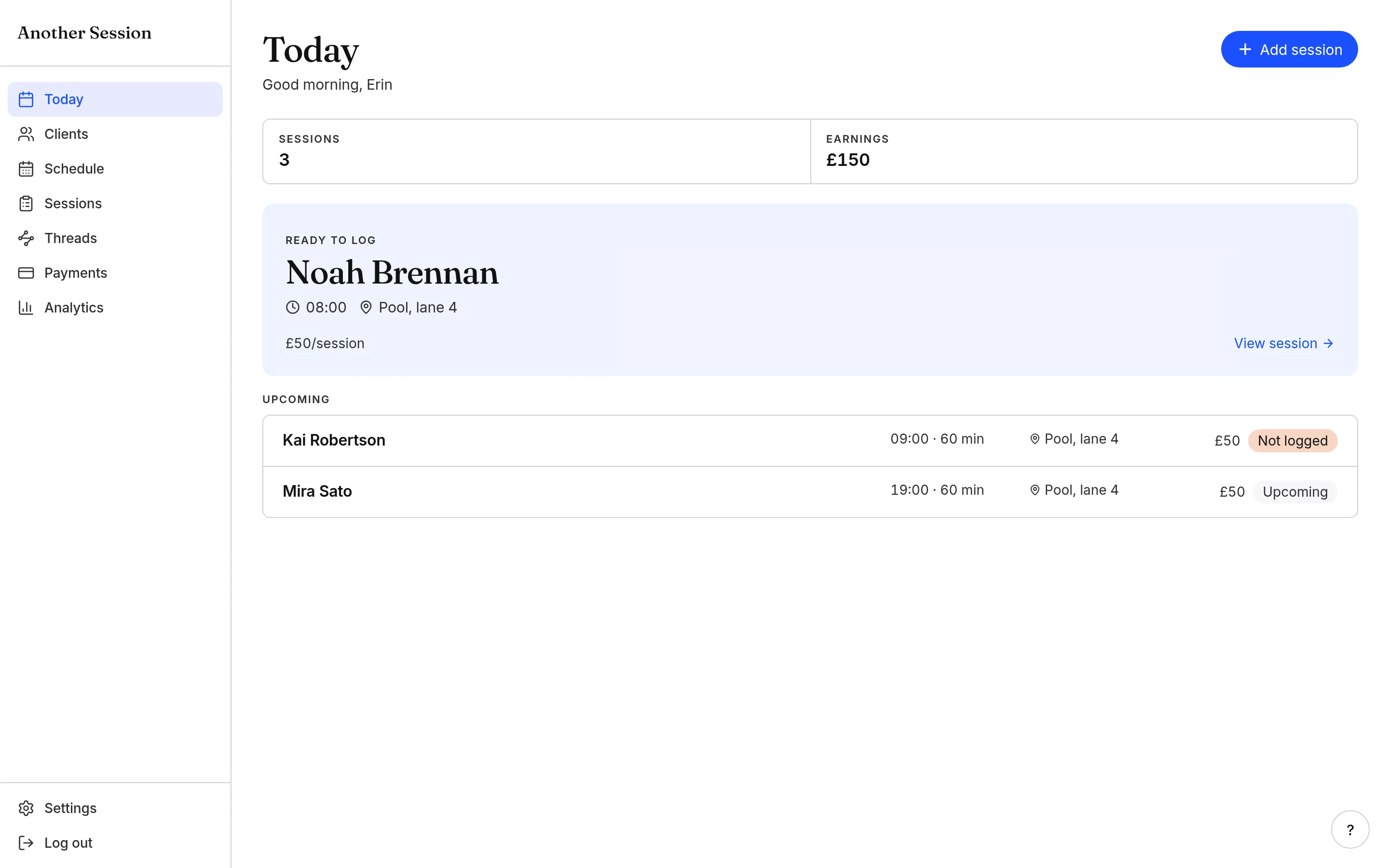Click the Noah Brennan heading

(x=392, y=272)
